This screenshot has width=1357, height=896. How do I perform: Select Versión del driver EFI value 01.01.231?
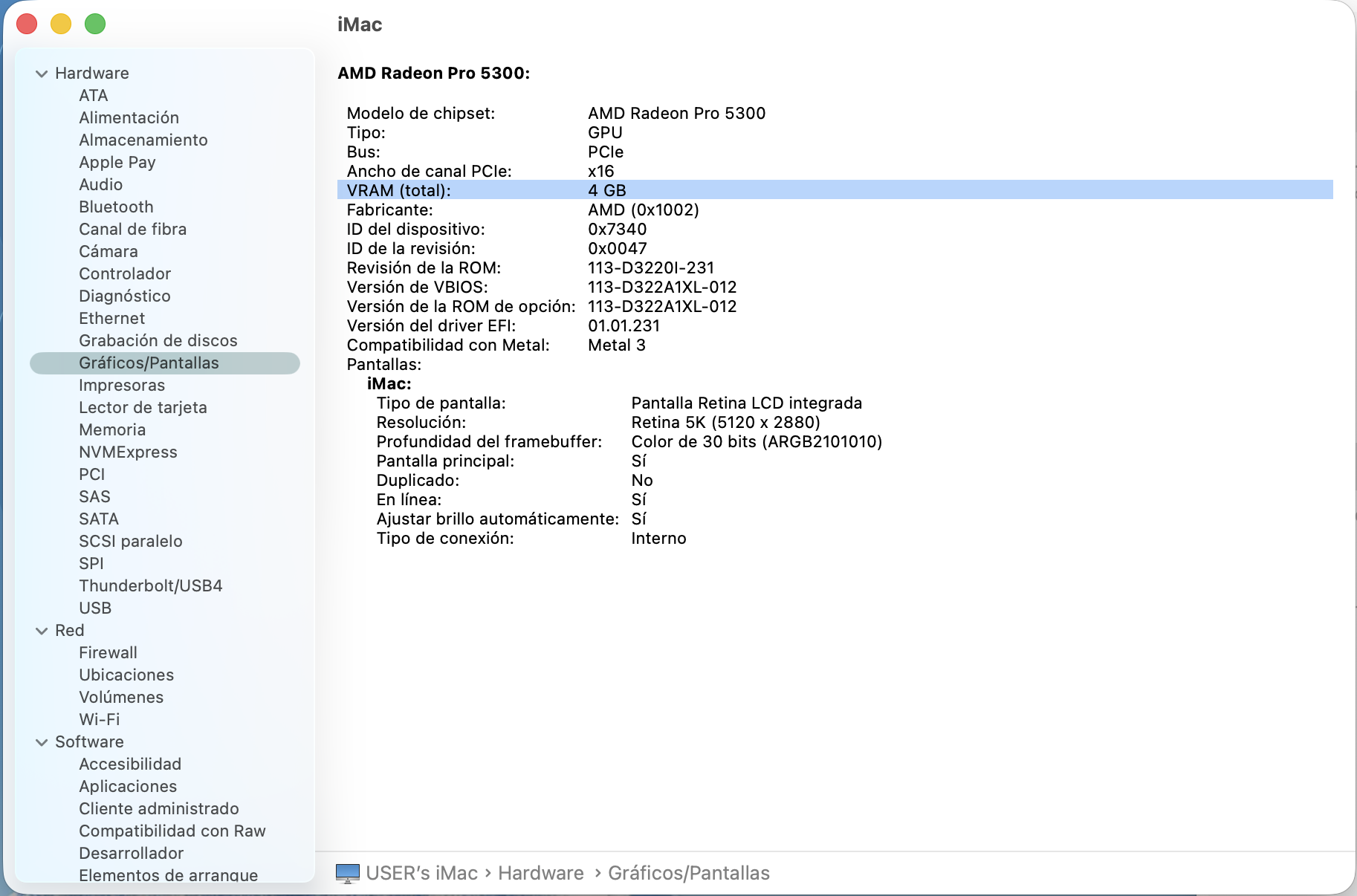point(624,325)
